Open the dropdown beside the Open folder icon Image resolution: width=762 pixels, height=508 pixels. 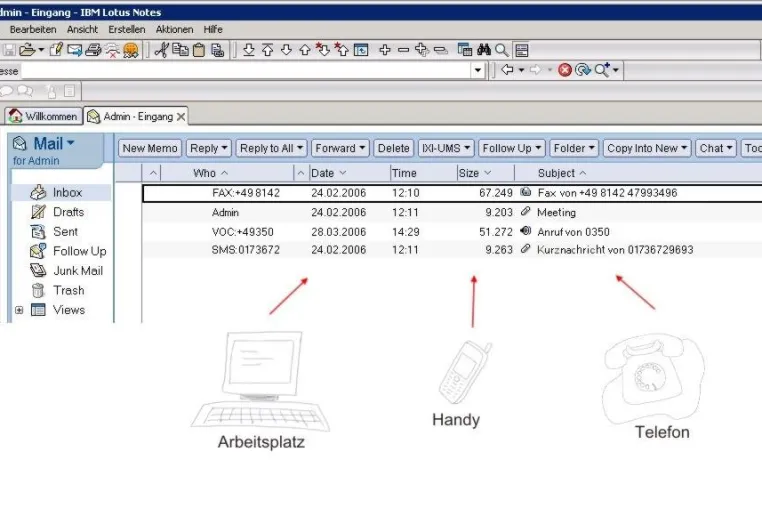(x=41, y=50)
